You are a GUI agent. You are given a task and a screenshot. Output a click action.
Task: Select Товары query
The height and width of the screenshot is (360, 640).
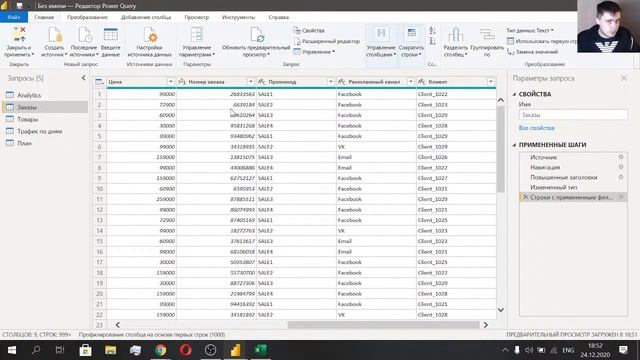pyautogui.click(x=45, y=119)
